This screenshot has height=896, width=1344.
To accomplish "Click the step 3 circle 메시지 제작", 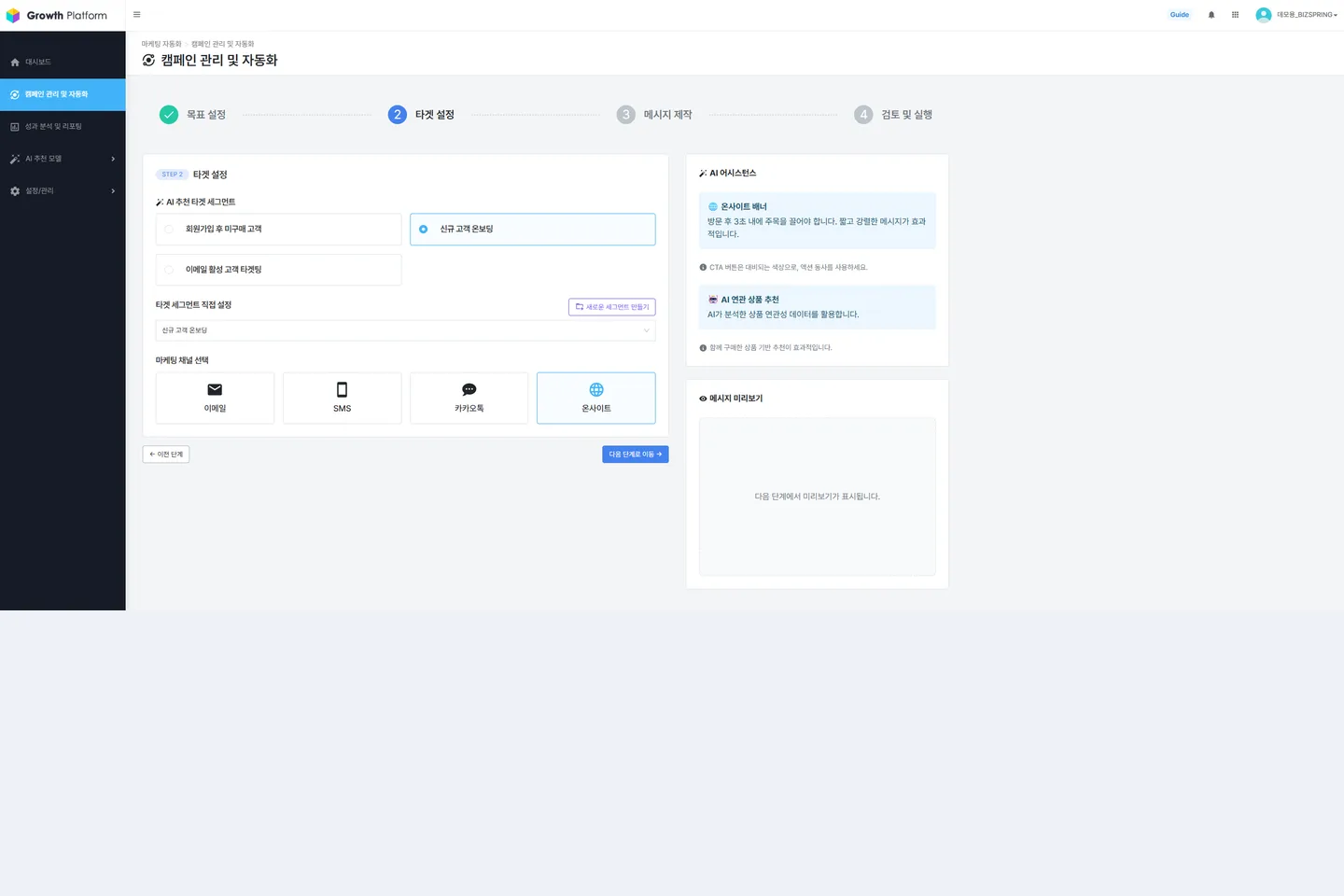I will 626,115.
